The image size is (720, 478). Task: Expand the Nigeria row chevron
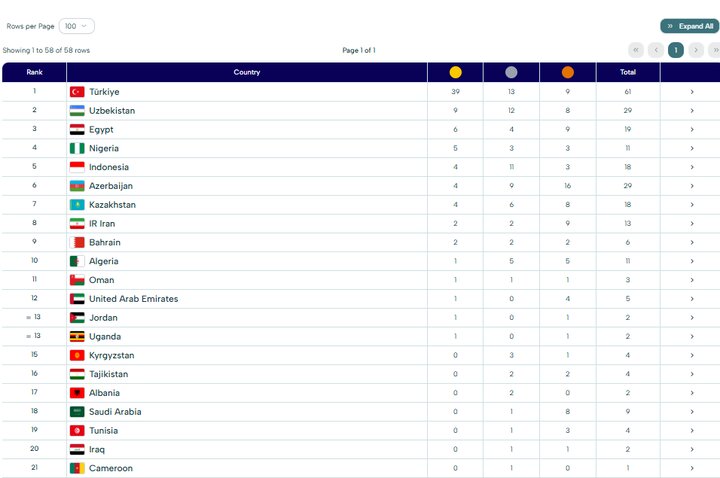[x=691, y=148]
